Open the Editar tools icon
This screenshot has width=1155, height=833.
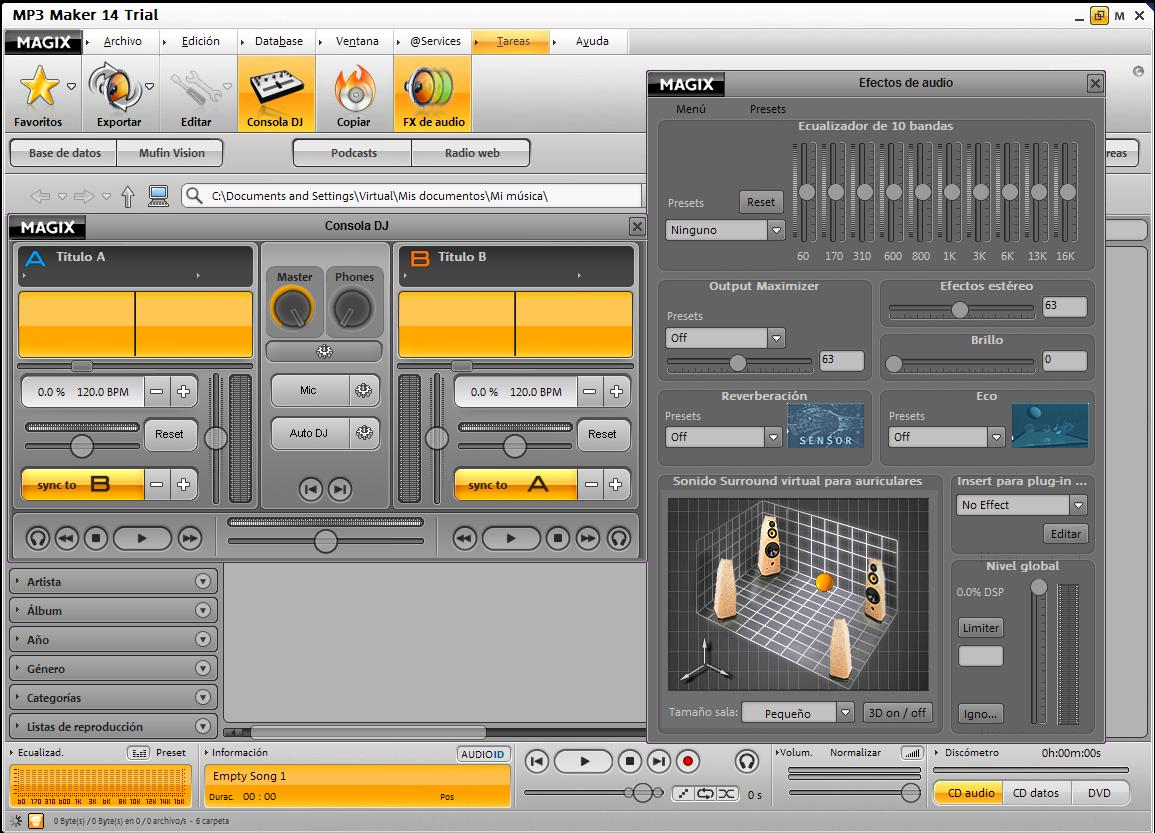196,94
